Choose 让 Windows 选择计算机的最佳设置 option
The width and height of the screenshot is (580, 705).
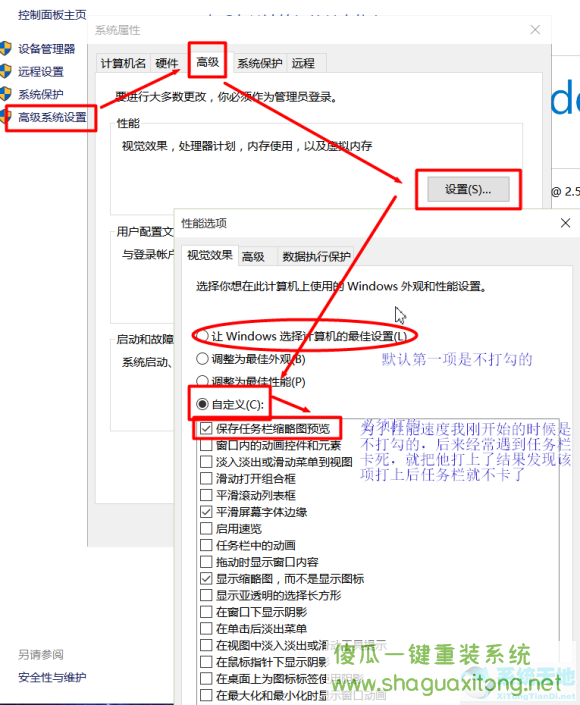(x=202, y=335)
